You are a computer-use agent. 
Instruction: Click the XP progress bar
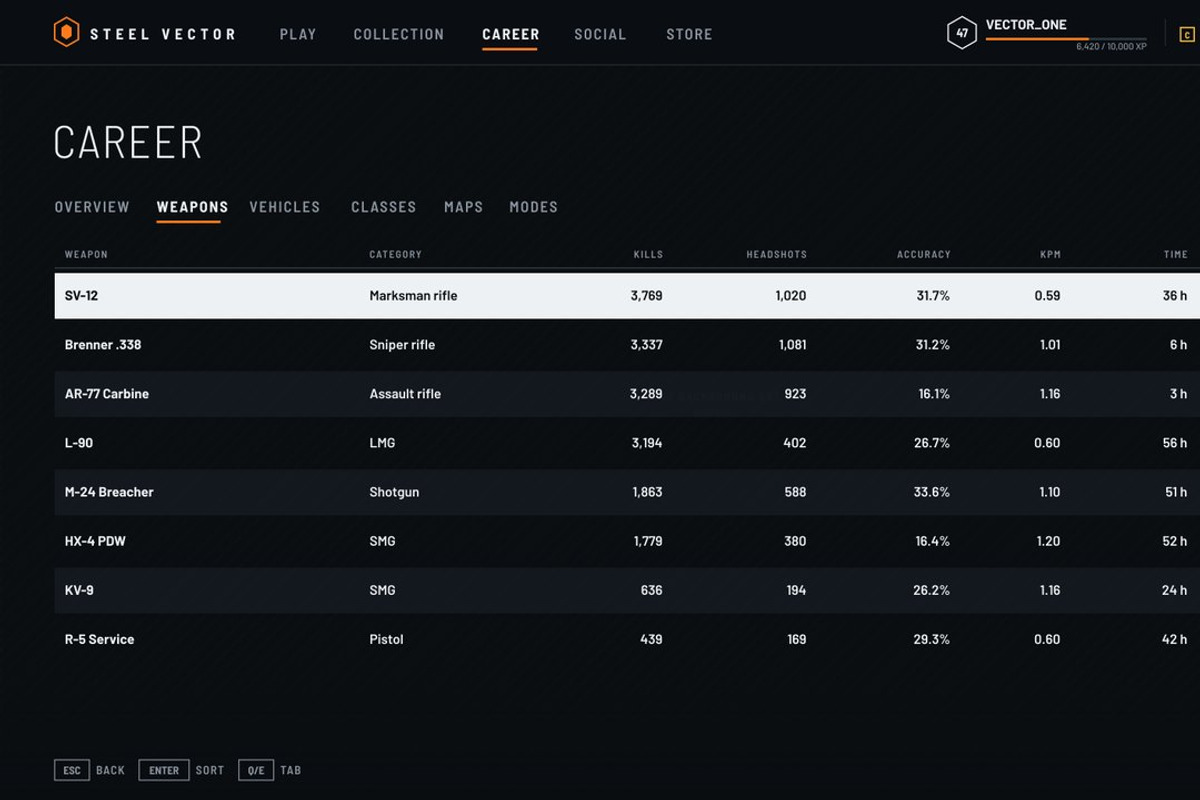(1066, 39)
